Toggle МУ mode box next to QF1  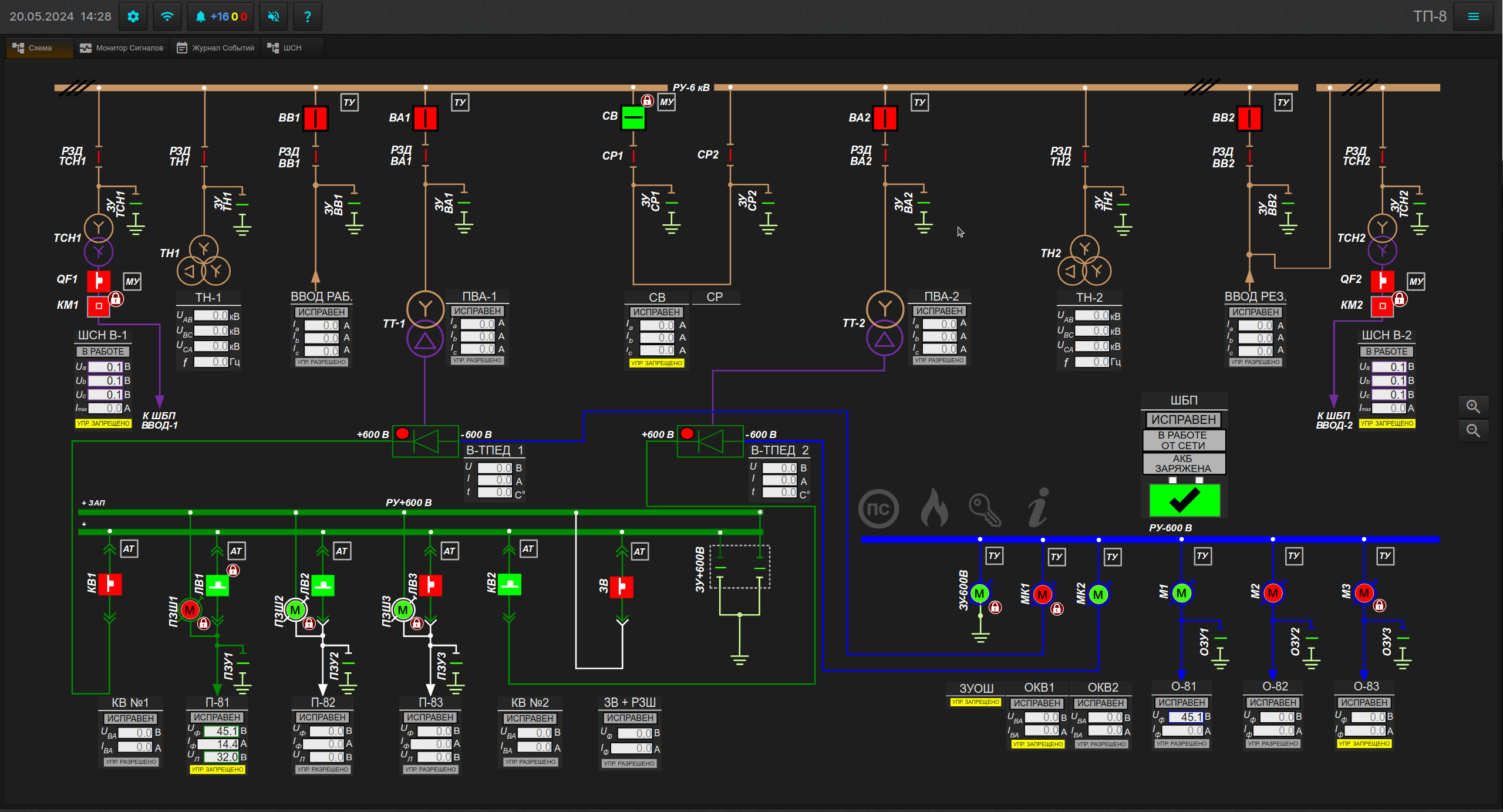click(133, 281)
